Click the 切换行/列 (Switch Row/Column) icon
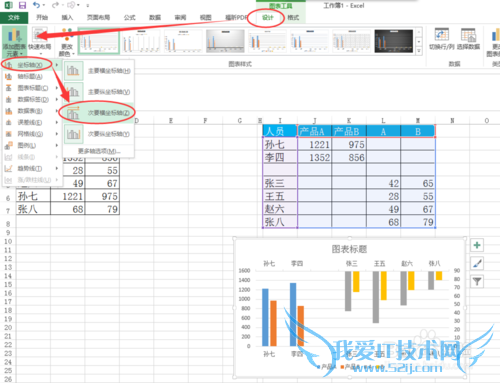The width and height of the screenshot is (500, 383). (441, 39)
